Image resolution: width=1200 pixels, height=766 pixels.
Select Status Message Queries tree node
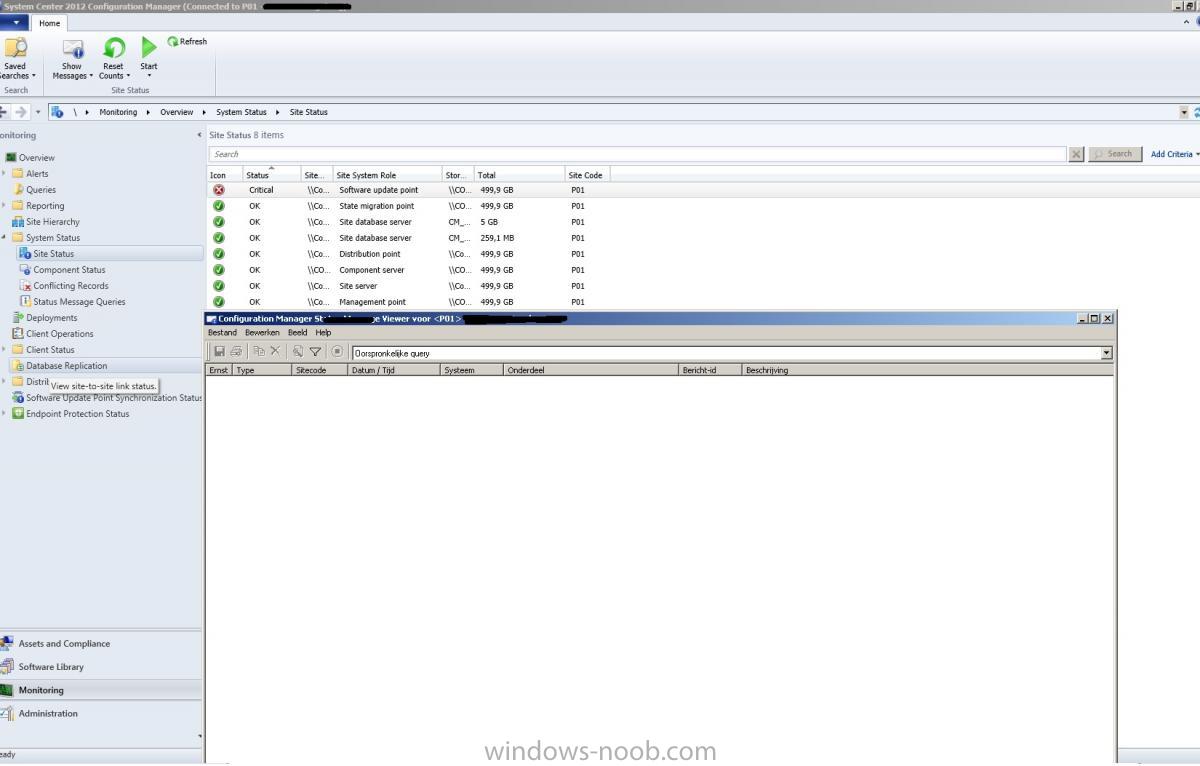pyautogui.click(x=79, y=302)
